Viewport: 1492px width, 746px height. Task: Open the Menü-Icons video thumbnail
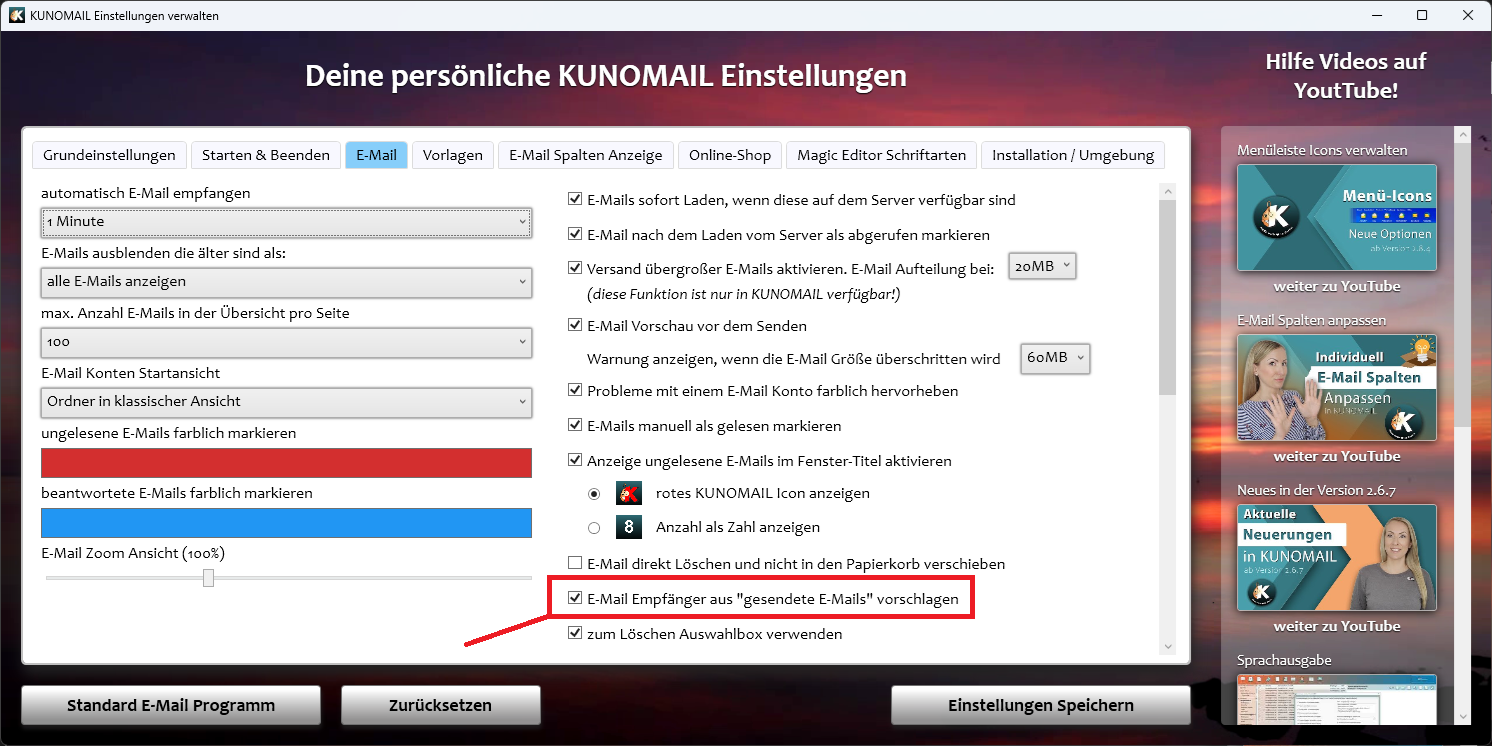(1337, 218)
